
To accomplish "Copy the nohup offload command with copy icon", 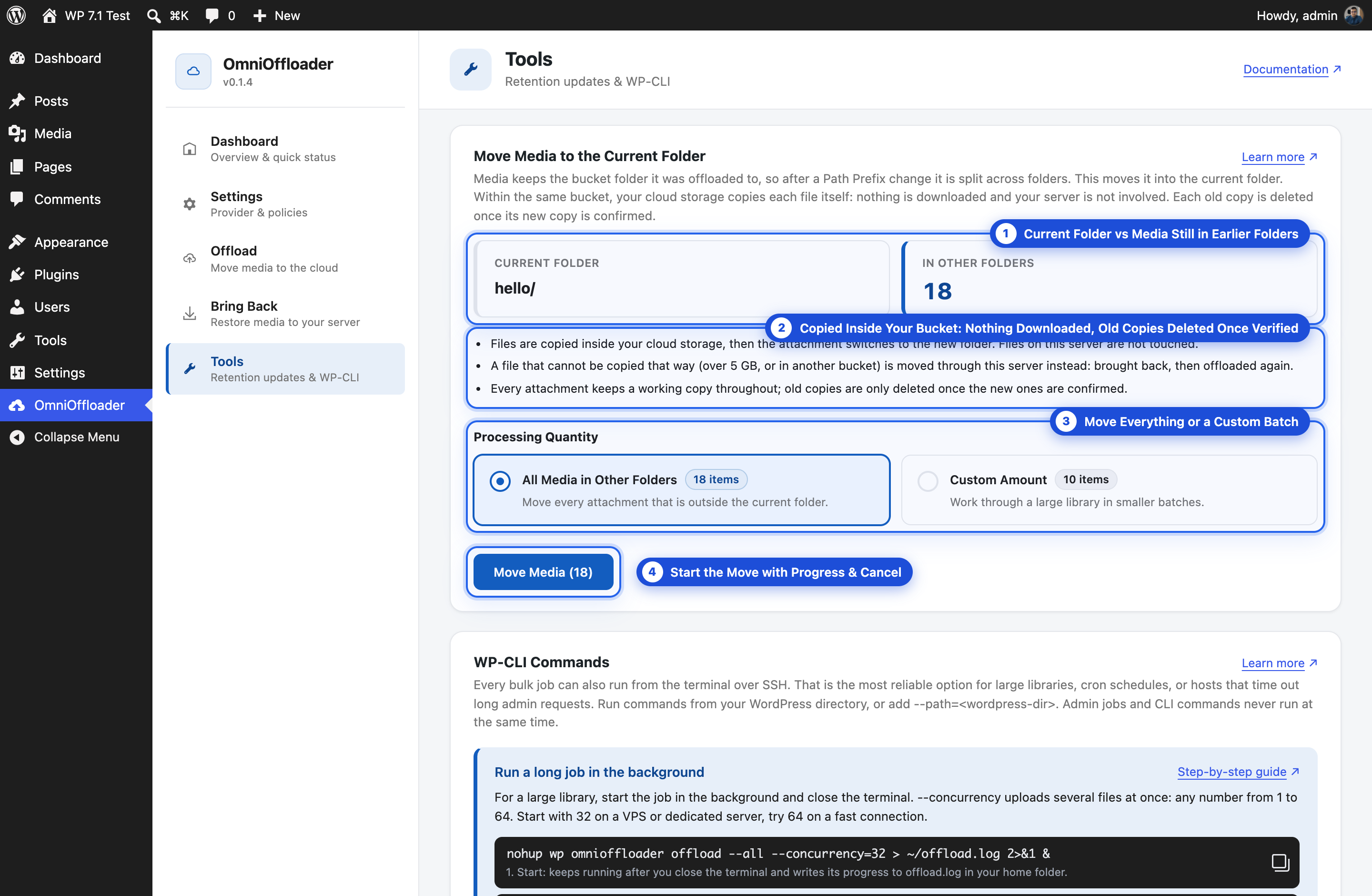I will point(1280,863).
